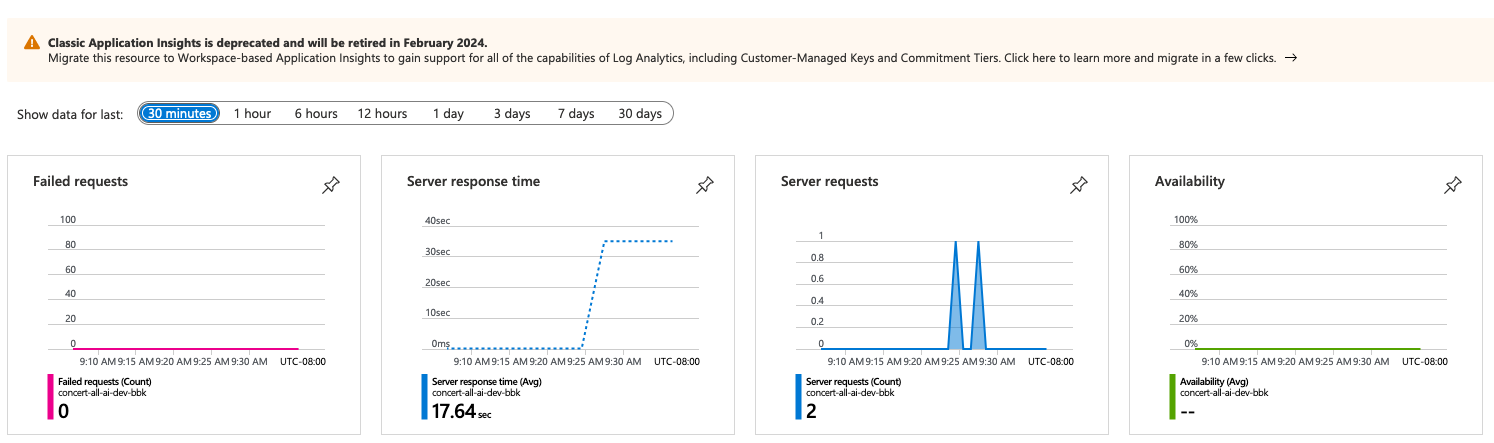The width and height of the screenshot is (1494, 443).
Task: Select the 30 minutes time range
Action: (179, 114)
